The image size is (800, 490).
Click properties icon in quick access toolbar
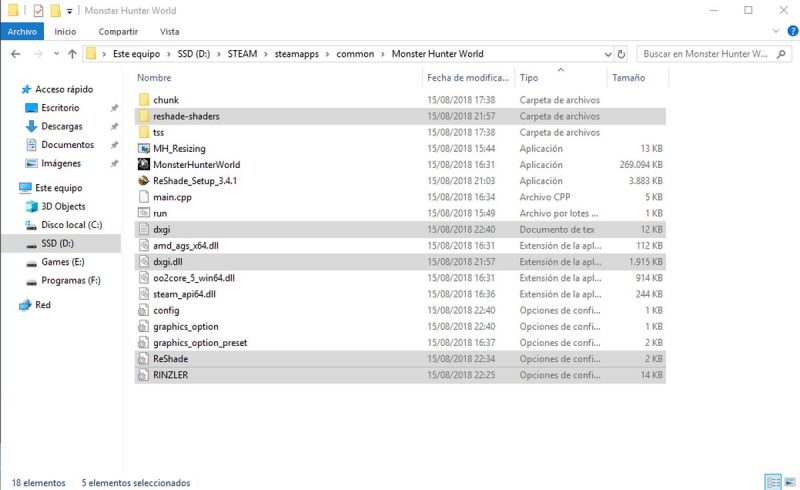pos(38,10)
